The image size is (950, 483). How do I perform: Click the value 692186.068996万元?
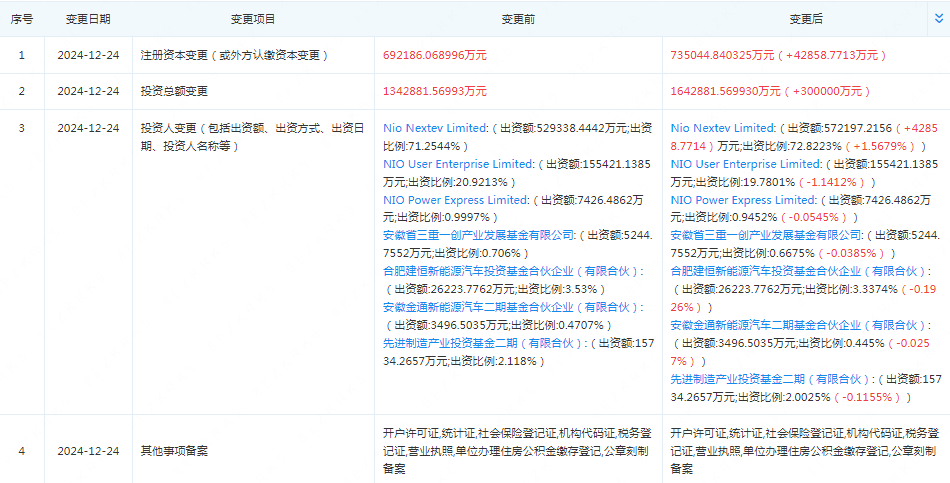tap(435, 55)
